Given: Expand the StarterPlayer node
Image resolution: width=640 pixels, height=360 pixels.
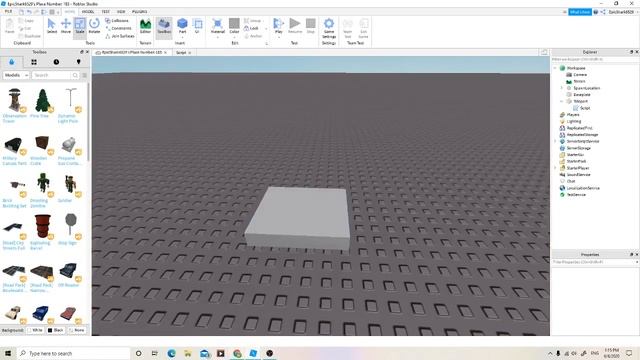Looking at the screenshot, I should pos(555,168).
